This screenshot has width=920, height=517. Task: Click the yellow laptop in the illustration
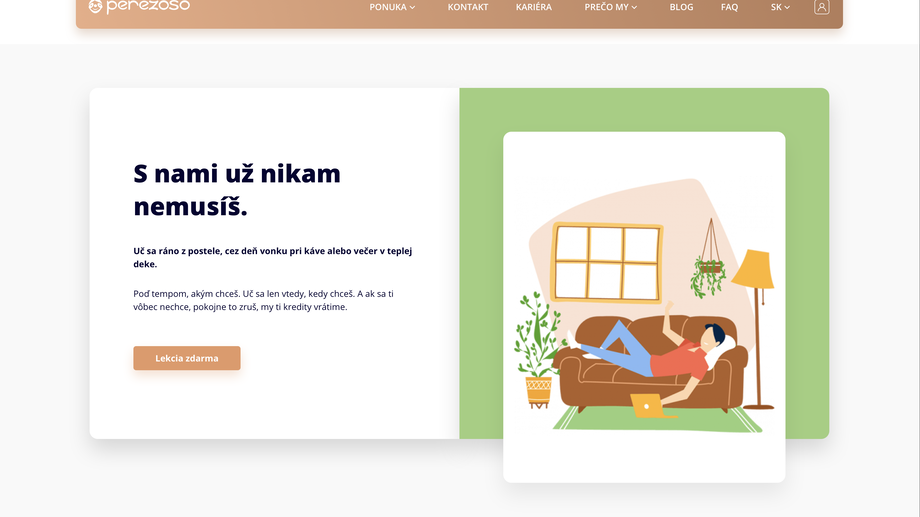(x=648, y=406)
